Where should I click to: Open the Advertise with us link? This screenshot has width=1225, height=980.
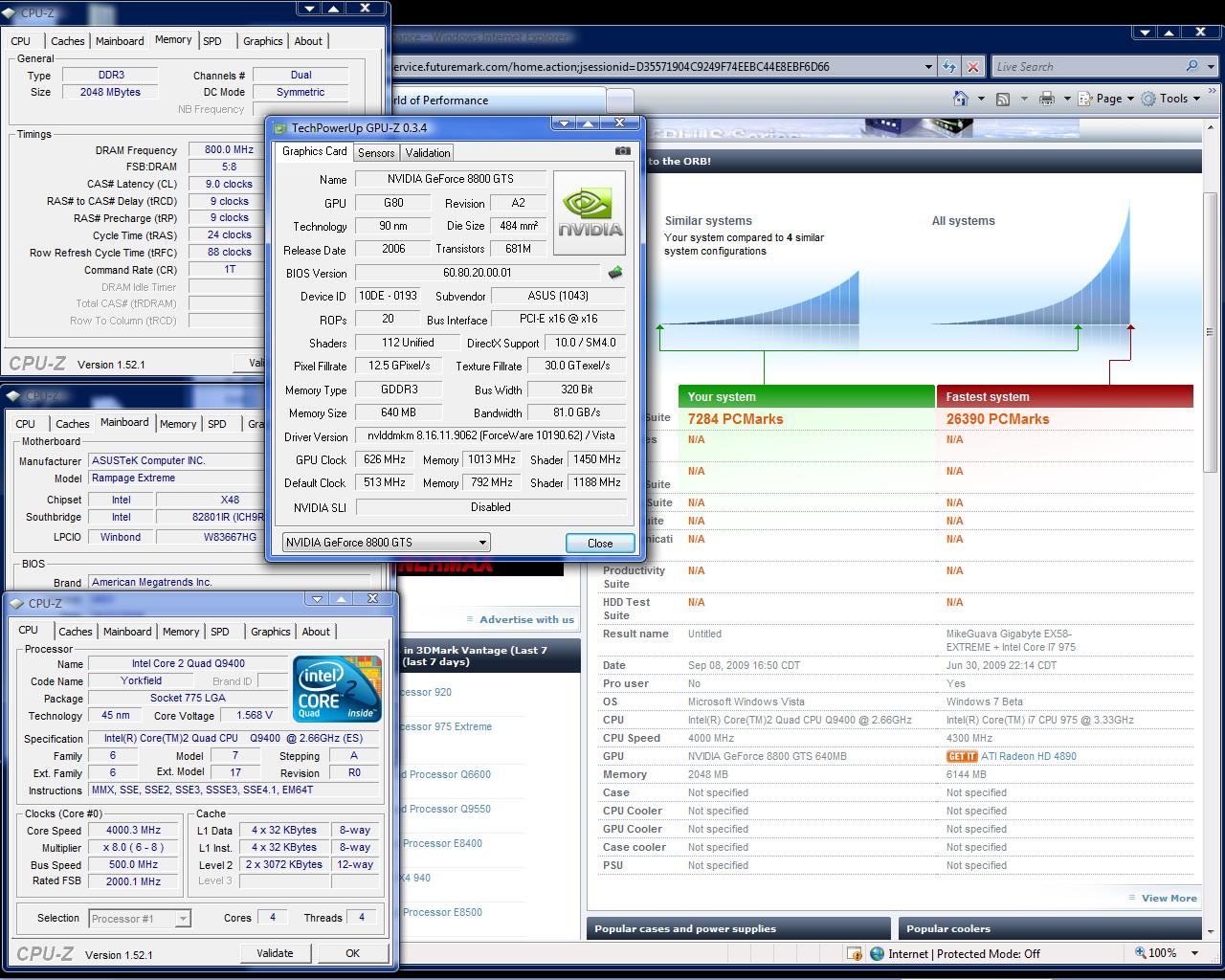(x=526, y=619)
